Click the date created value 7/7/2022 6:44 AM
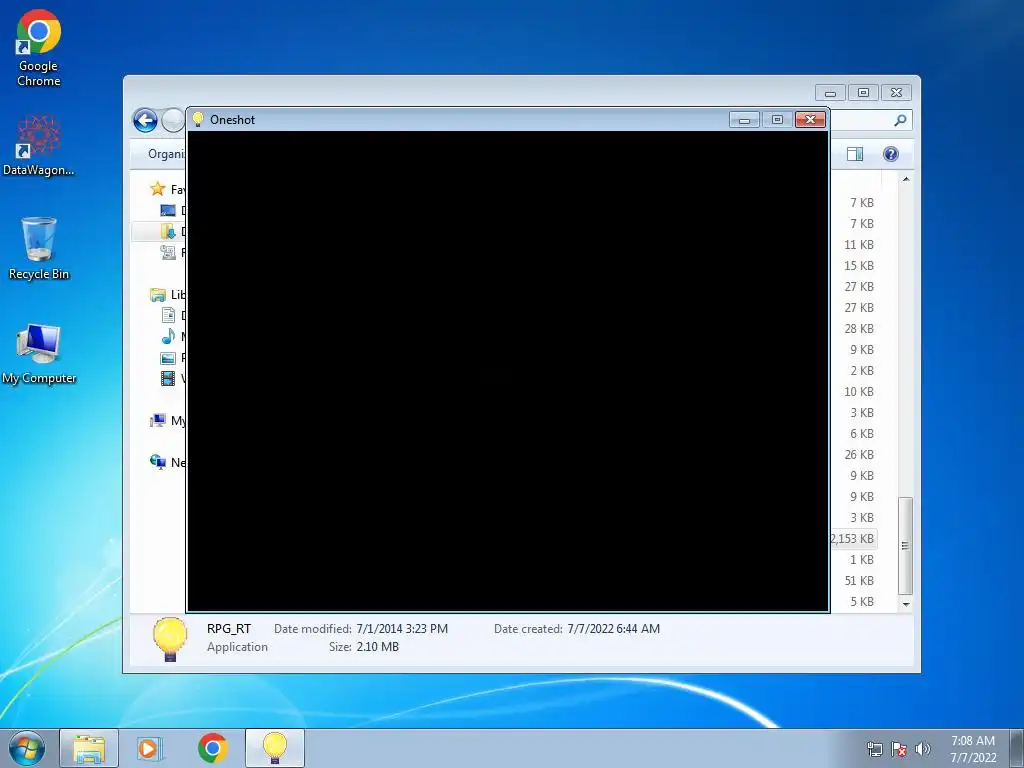The image size is (1024, 768). (613, 629)
